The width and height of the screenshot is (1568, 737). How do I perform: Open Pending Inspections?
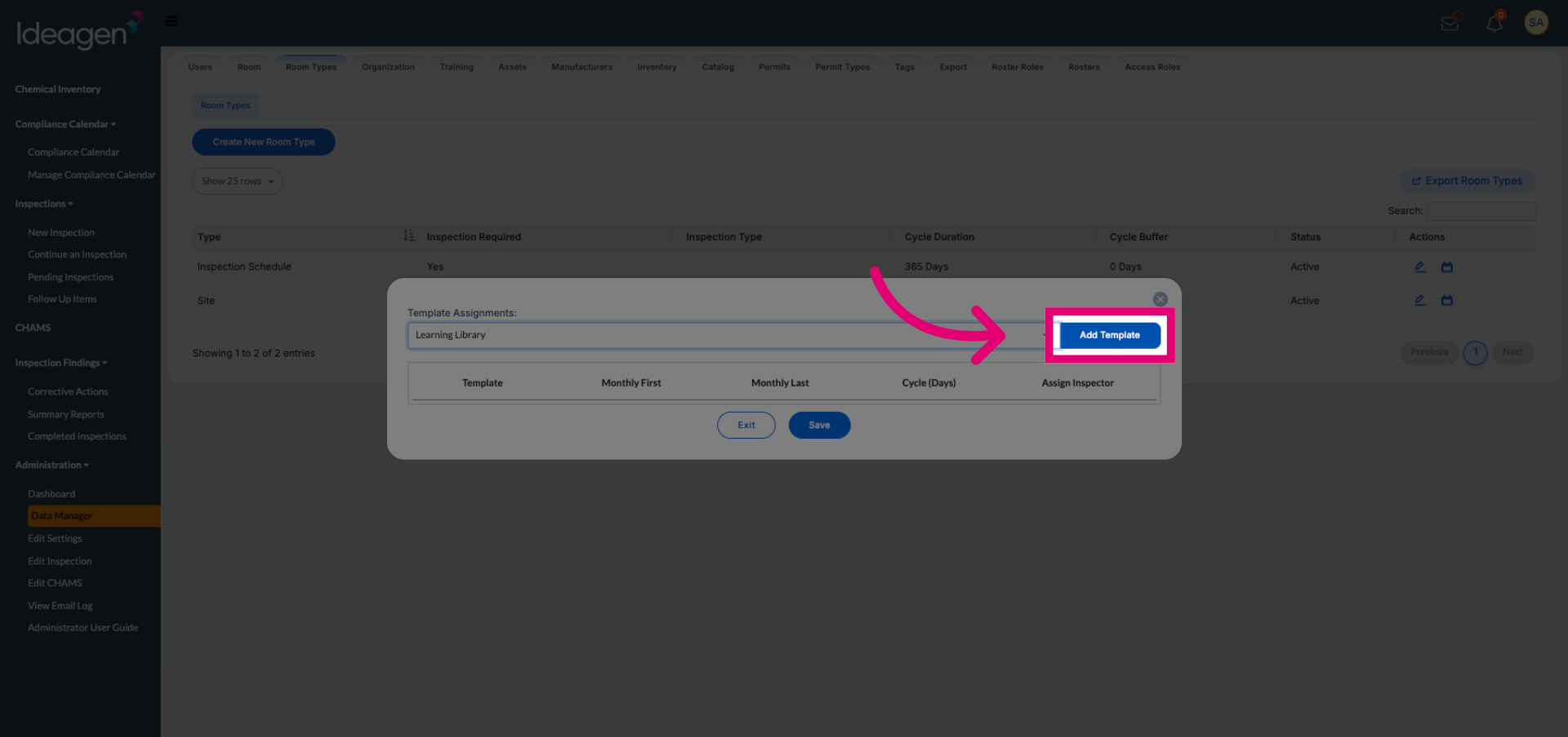[70, 278]
